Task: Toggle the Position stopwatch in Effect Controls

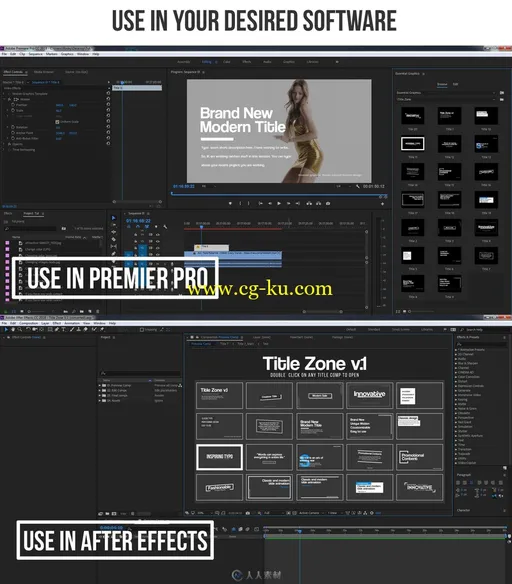Action: tap(13, 105)
